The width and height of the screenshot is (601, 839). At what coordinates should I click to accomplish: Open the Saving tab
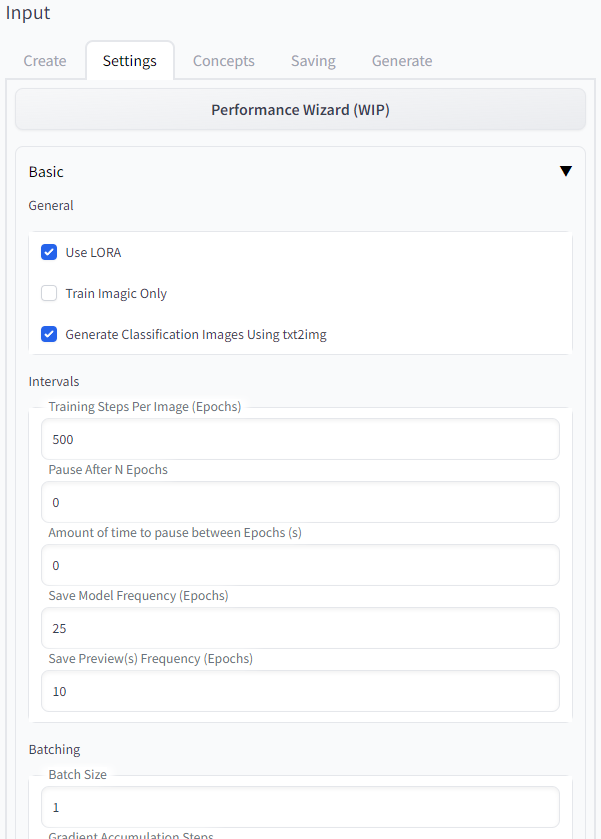tap(312, 61)
